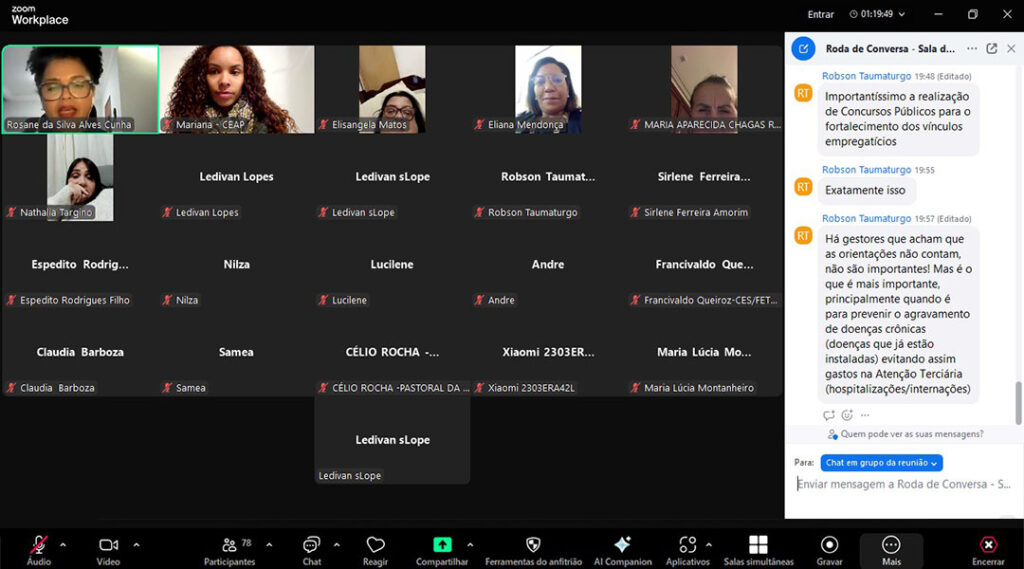Viewport: 1024px width, 569px height.
Task: Open the Entrar option in title bar
Action: coord(820,14)
